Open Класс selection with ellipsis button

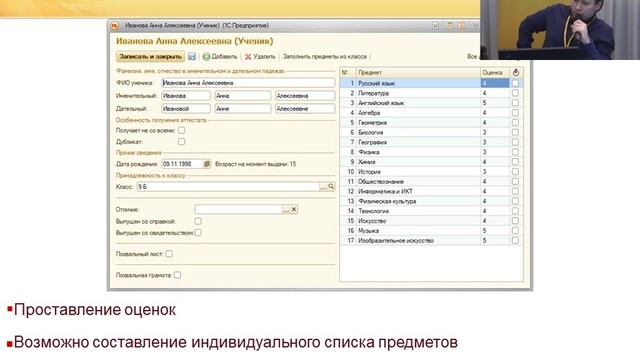click(323, 187)
